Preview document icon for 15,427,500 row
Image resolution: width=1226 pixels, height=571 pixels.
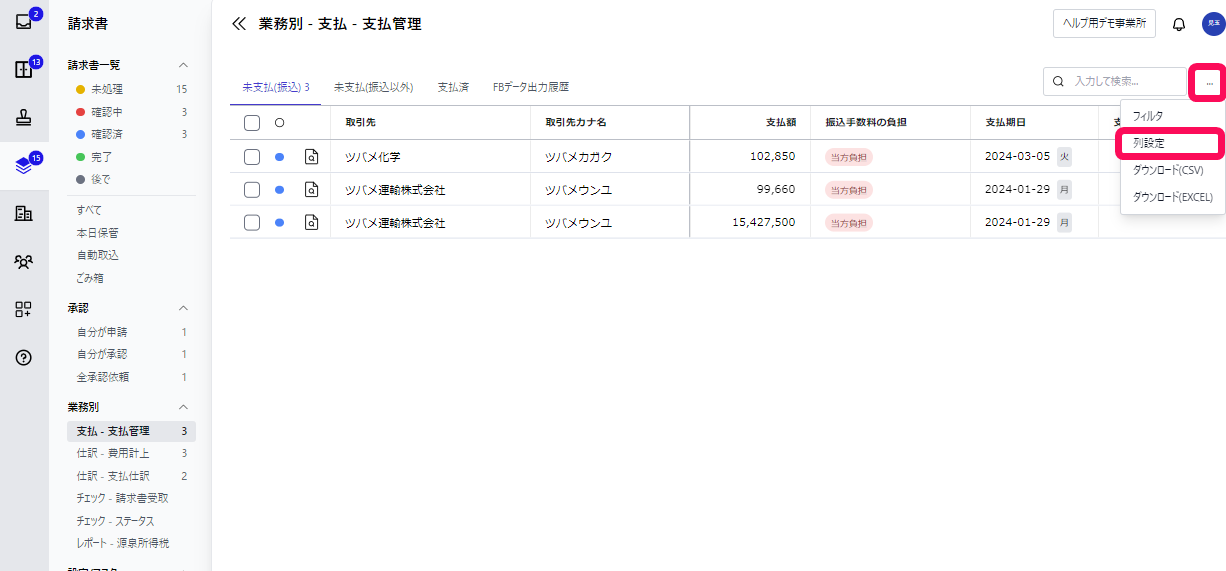coord(311,223)
